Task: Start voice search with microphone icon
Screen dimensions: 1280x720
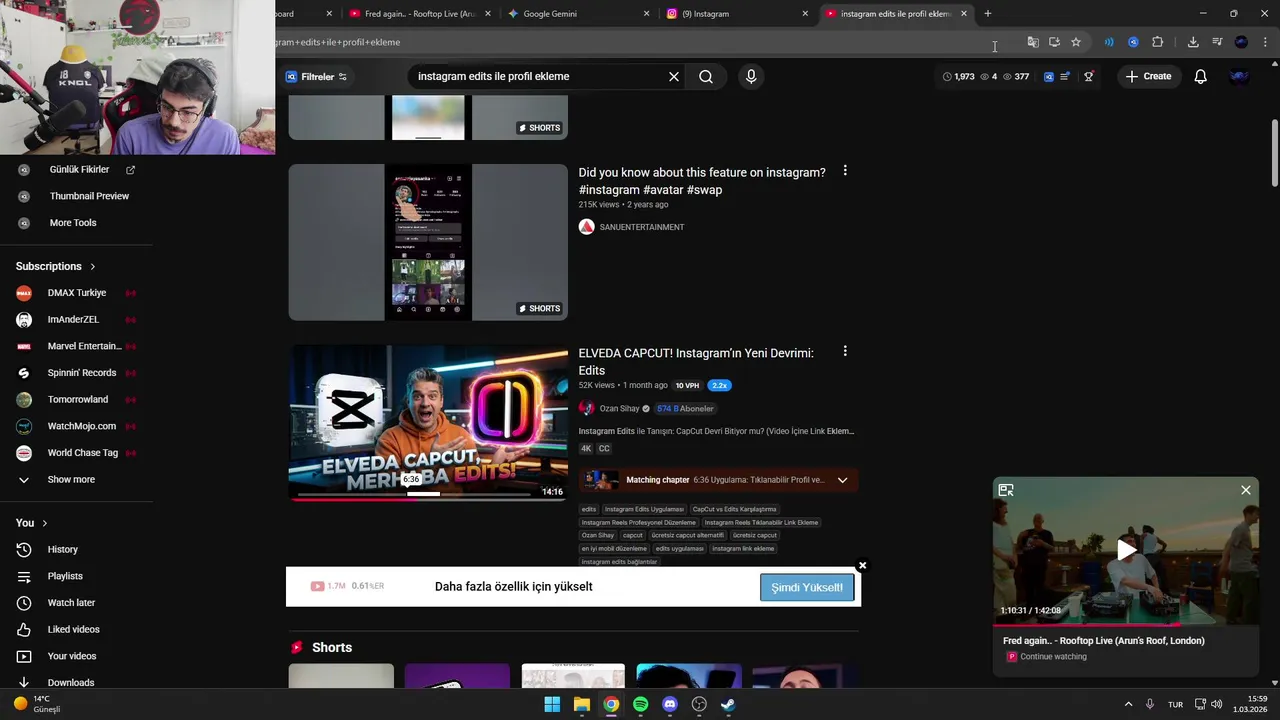Action: [751, 77]
